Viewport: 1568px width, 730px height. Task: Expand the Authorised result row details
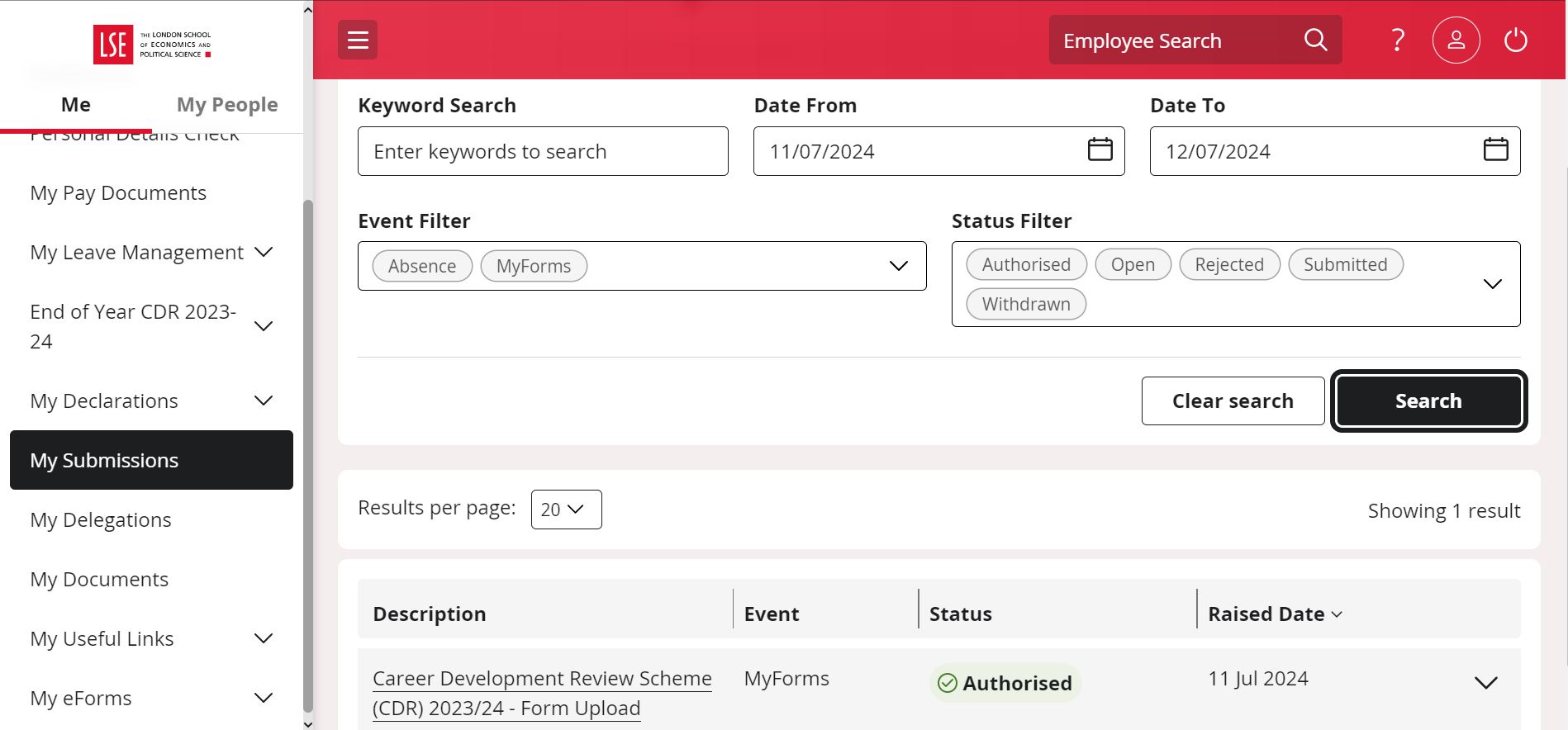(1485, 683)
